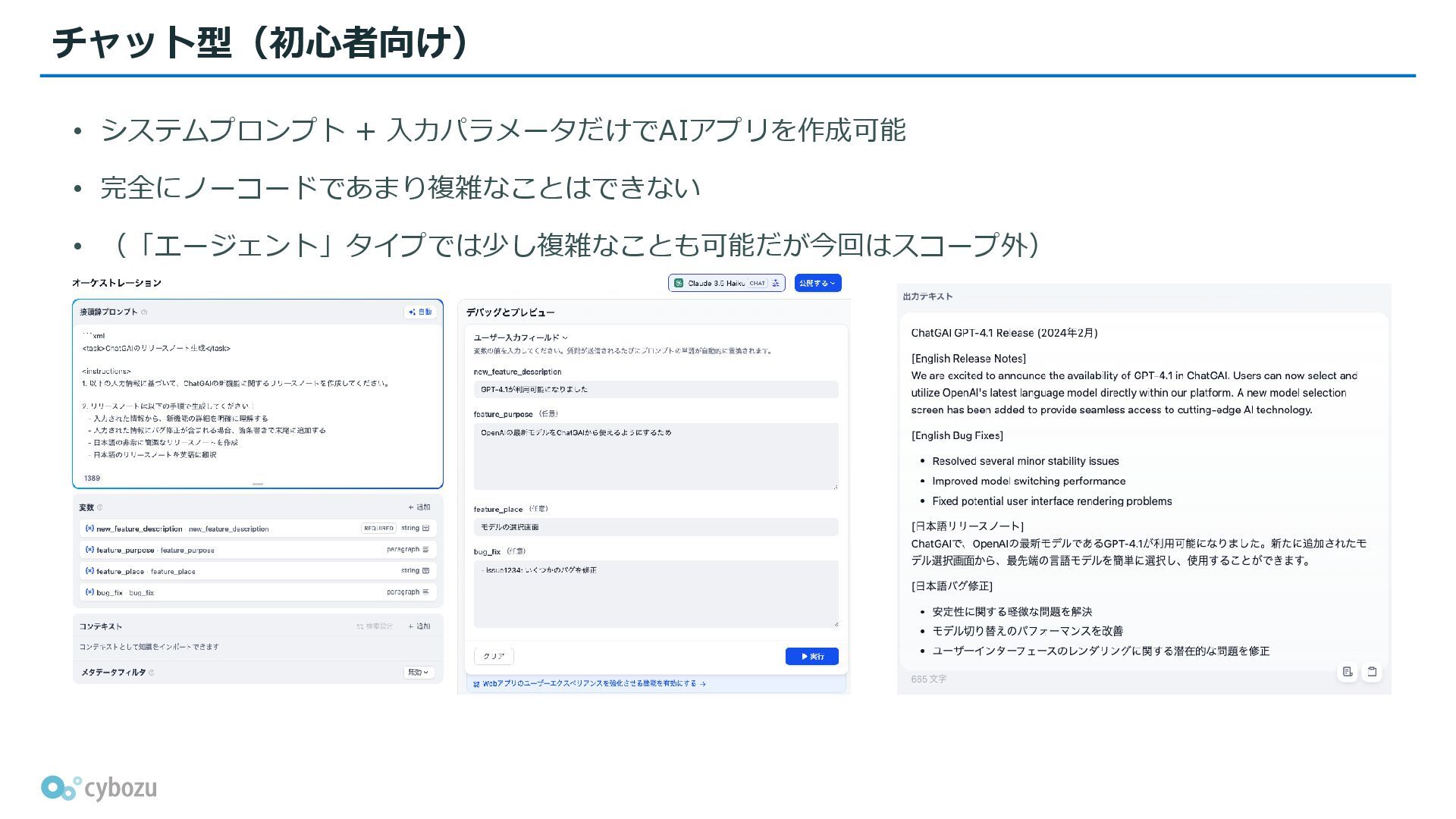The image size is (1456, 819).
Task: Click the クリア clear button
Action: pos(494,656)
